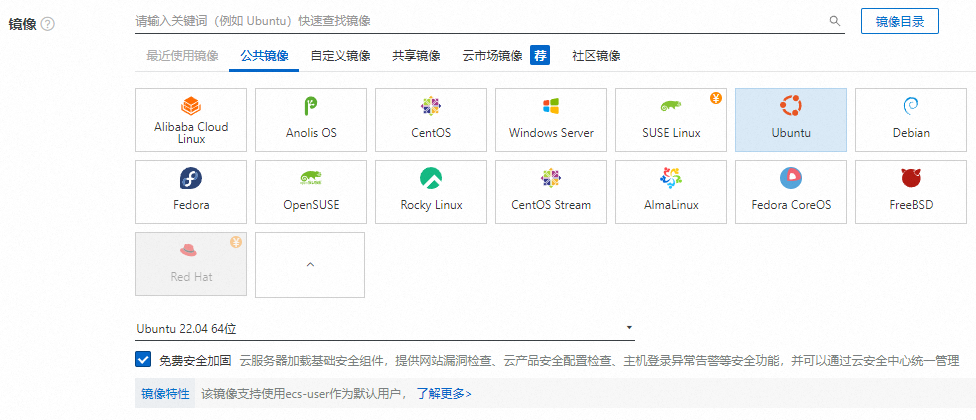Select the Ubuntu image tile
976x420 pixels.
click(x=791, y=120)
